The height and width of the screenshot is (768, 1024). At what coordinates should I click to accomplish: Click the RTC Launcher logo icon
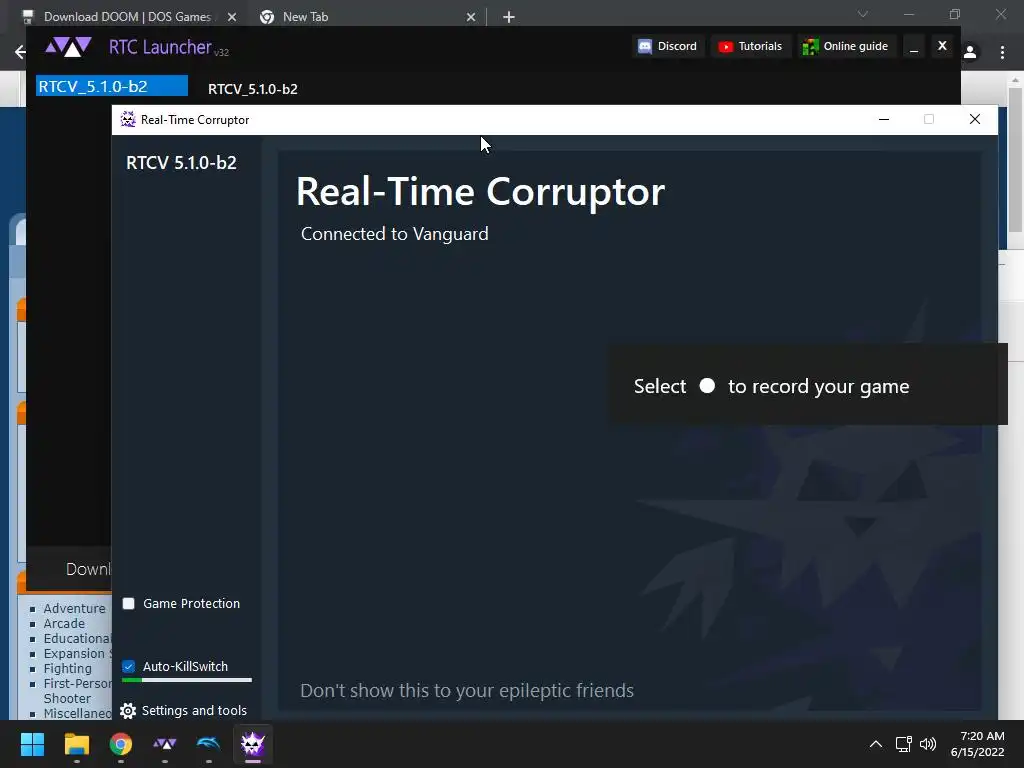click(x=68, y=47)
